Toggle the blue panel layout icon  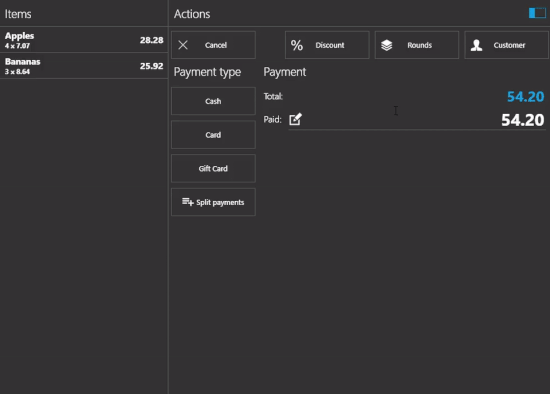(537, 13)
